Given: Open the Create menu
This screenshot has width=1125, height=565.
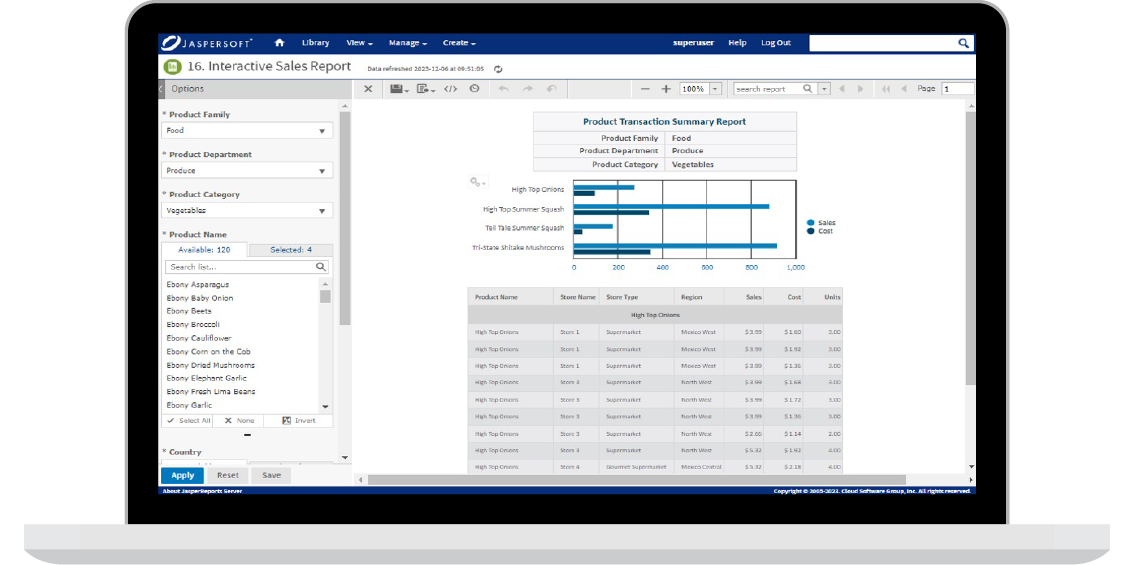Looking at the screenshot, I should coord(459,43).
